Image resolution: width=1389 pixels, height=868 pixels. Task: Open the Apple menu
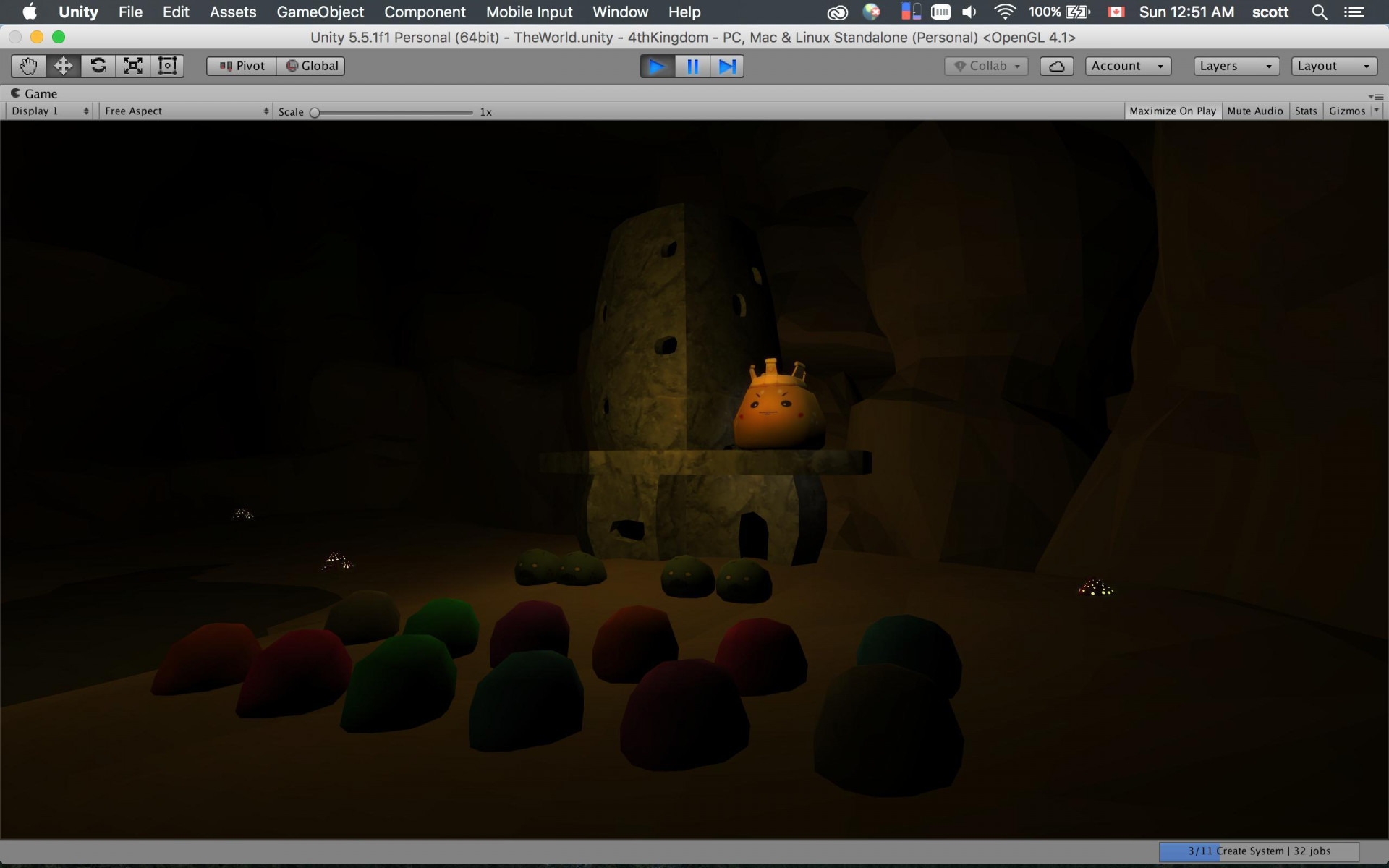coord(30,12)
